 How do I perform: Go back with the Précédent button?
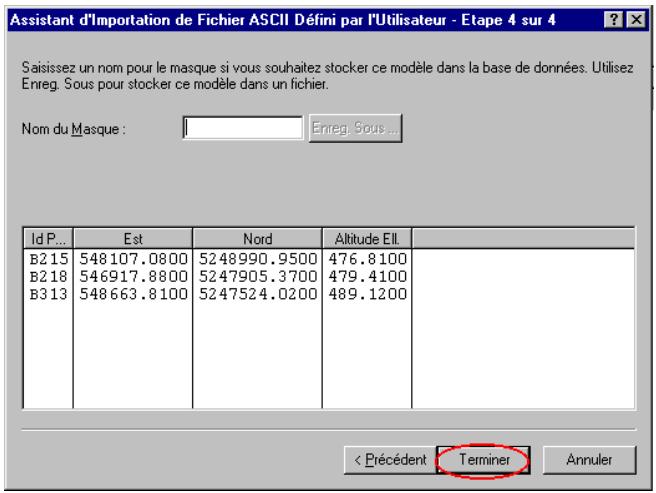click(390, 460)
